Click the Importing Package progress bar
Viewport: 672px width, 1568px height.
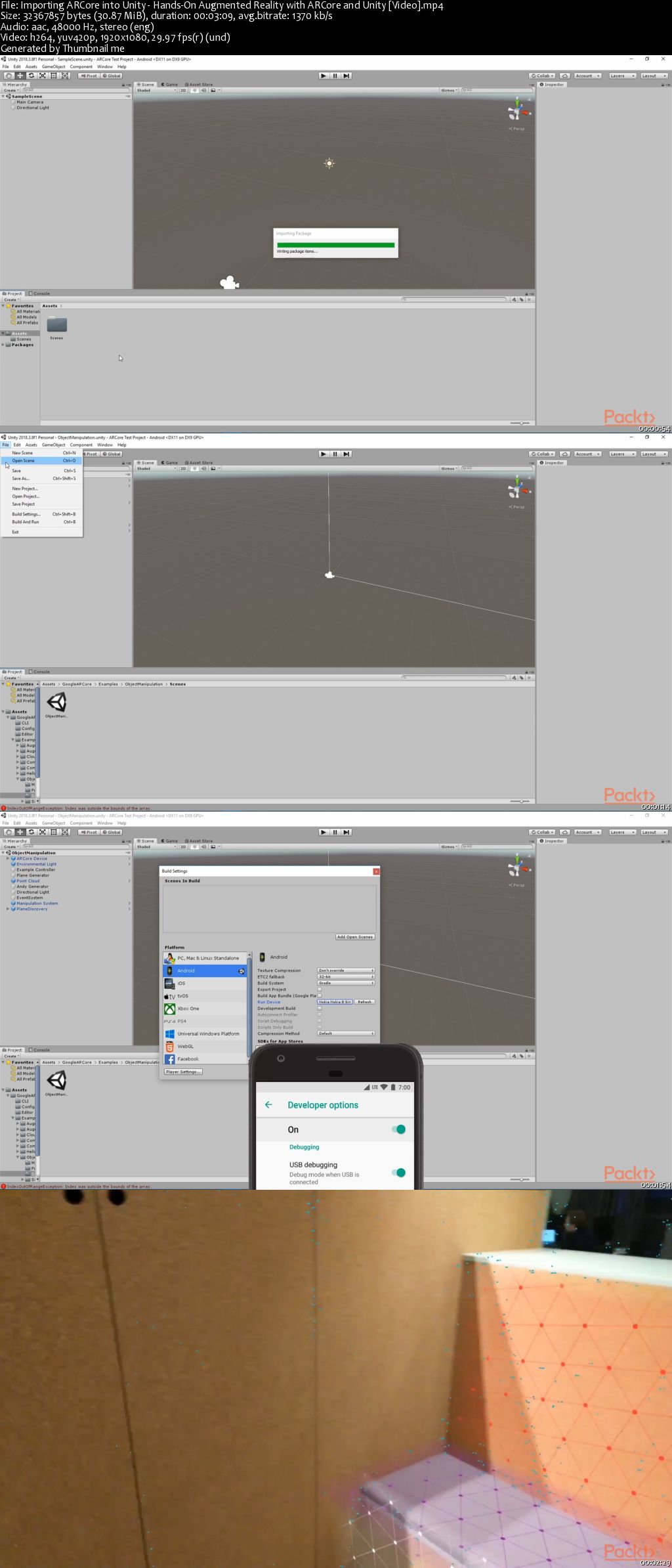click(335, 245)
